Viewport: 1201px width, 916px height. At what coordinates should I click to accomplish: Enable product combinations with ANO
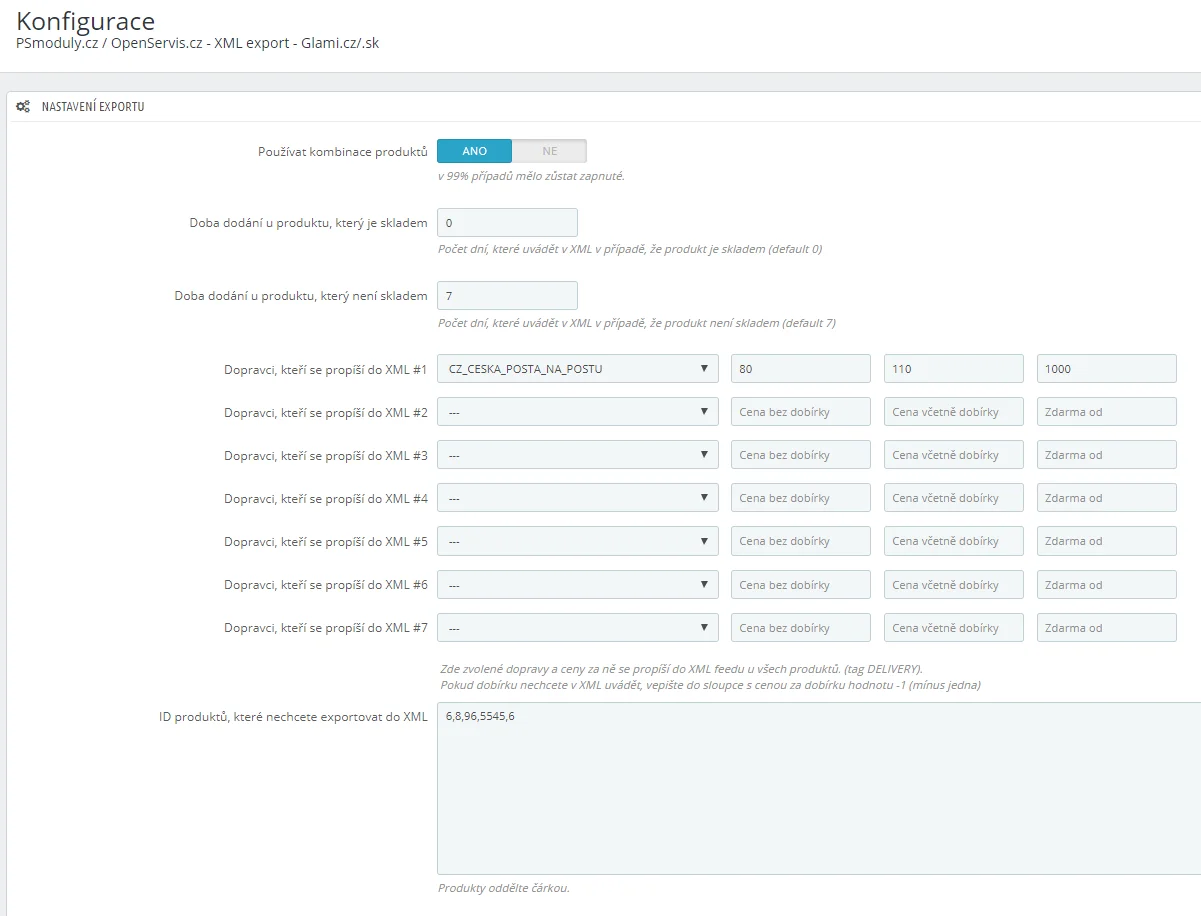(x=475, y=151)
